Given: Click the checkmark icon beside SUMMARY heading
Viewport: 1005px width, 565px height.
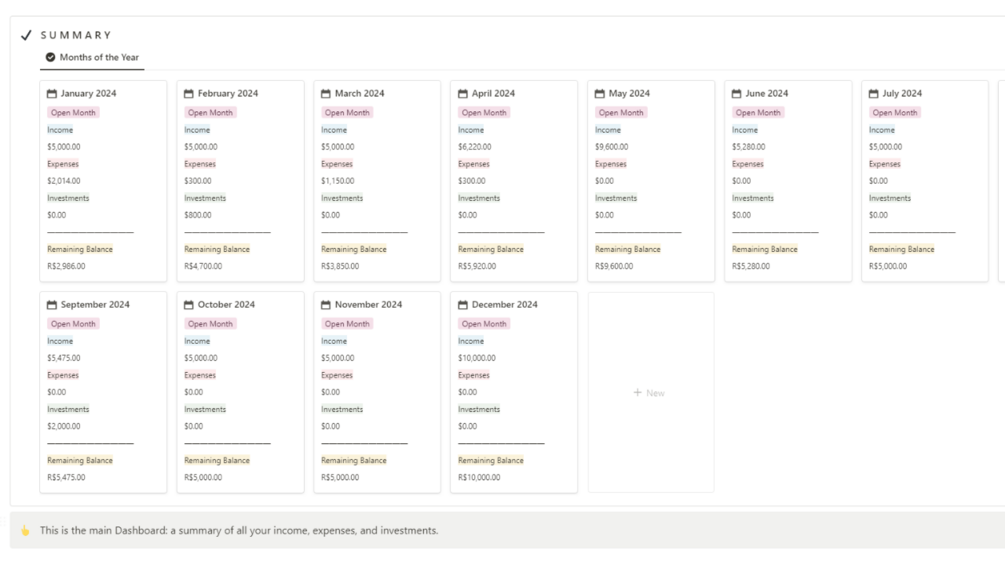Looking at the screenshot, I should pos(26,35).
